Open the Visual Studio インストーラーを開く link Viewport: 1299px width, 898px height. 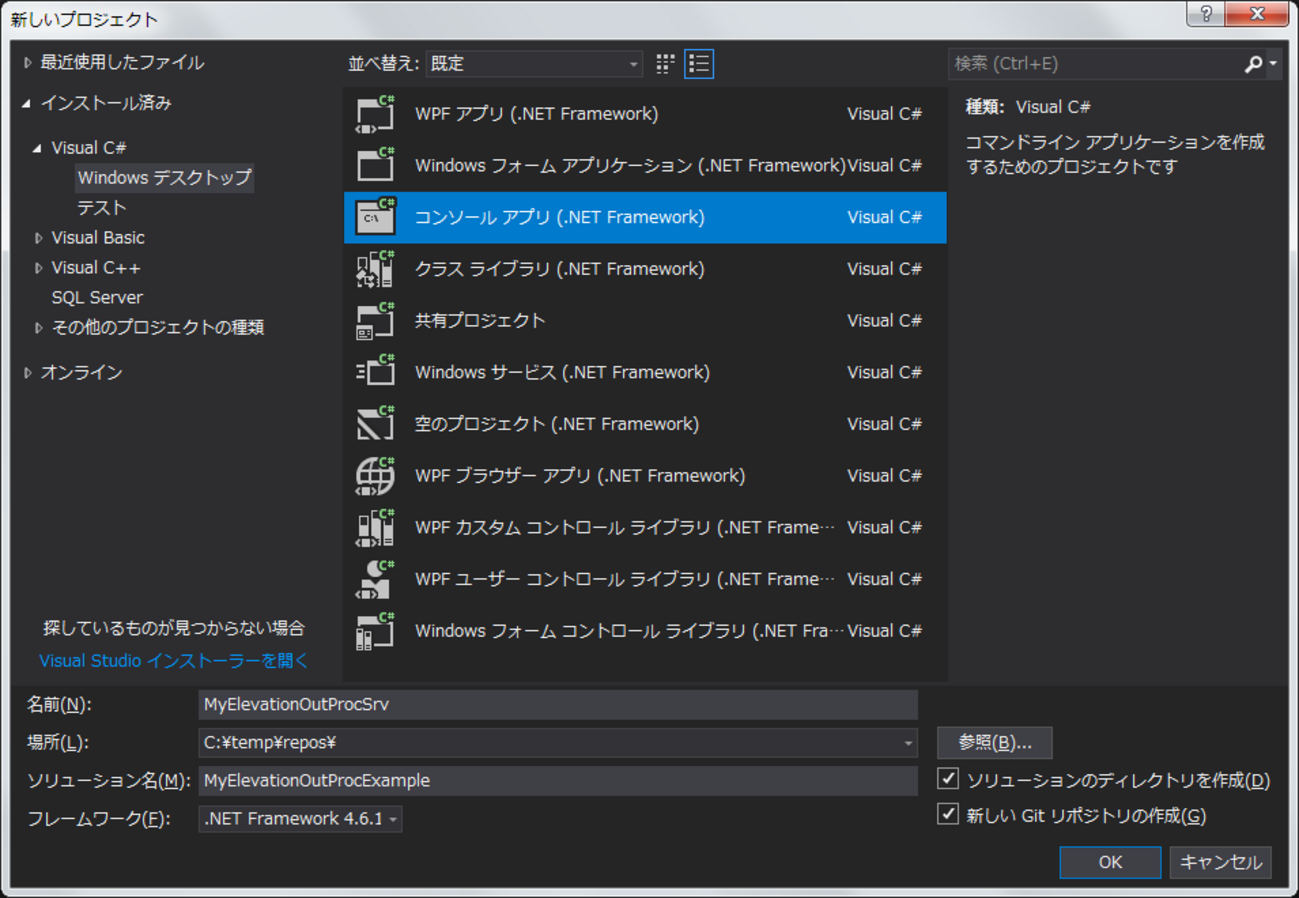174,661
